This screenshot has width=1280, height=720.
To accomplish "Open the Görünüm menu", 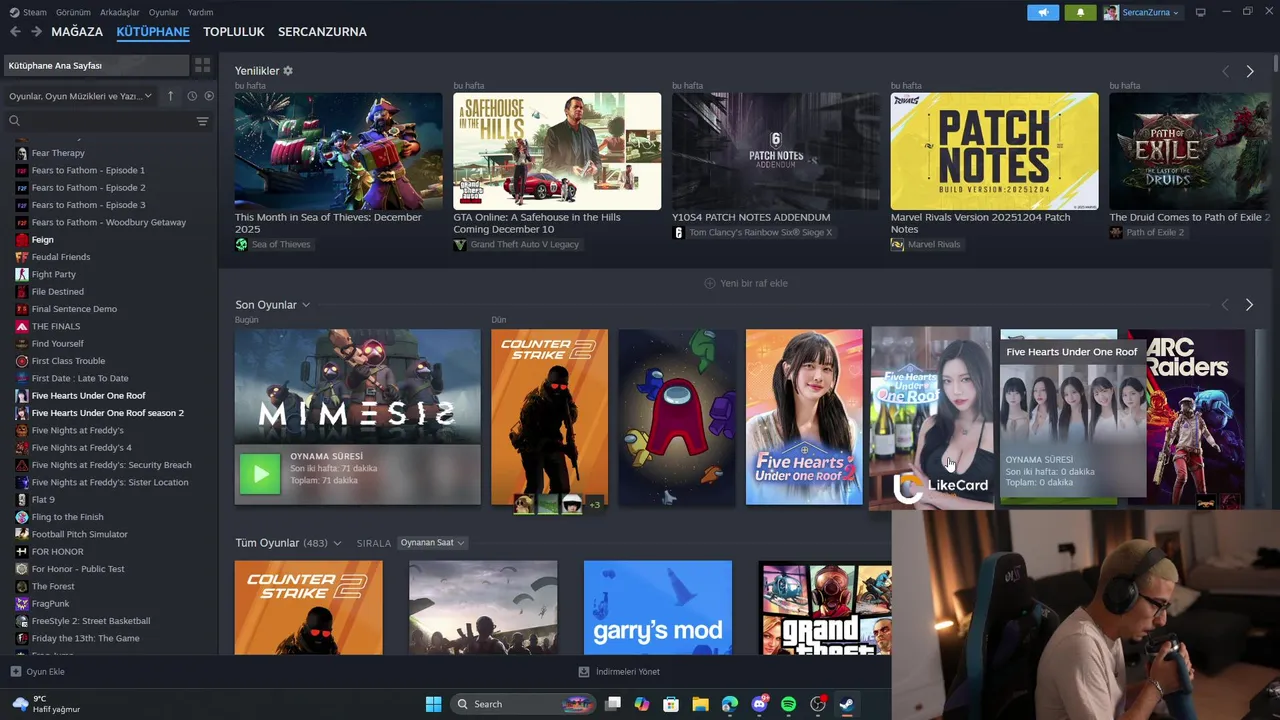I will (x=73, y=12).
